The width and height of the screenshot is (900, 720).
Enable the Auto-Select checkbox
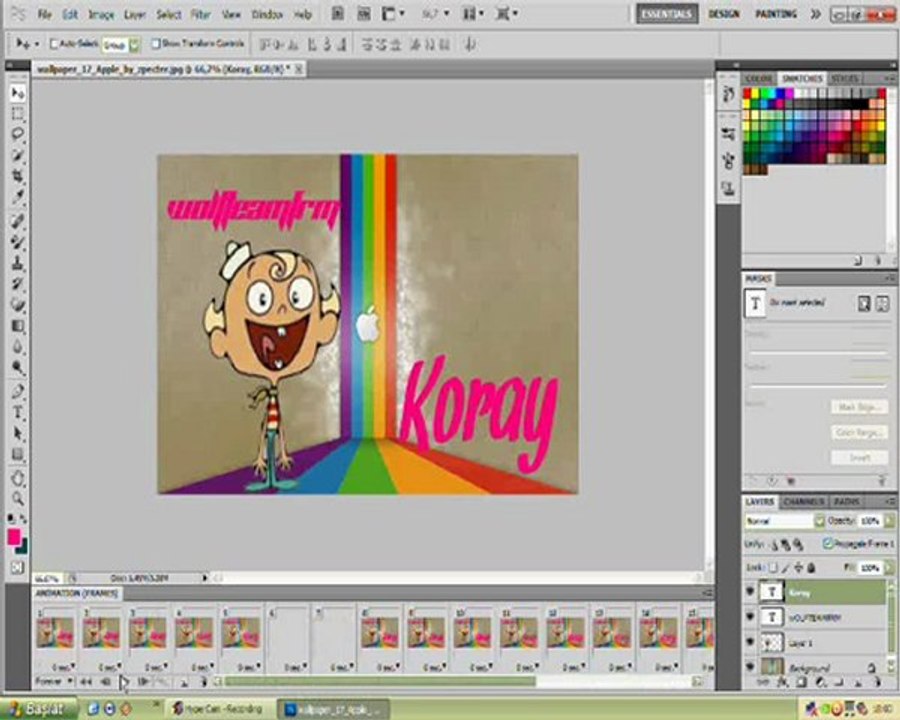(54, 44)
